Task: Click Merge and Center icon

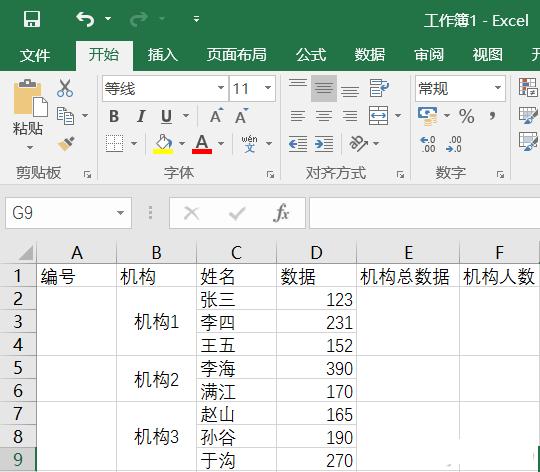Action: tap(378, 116)
